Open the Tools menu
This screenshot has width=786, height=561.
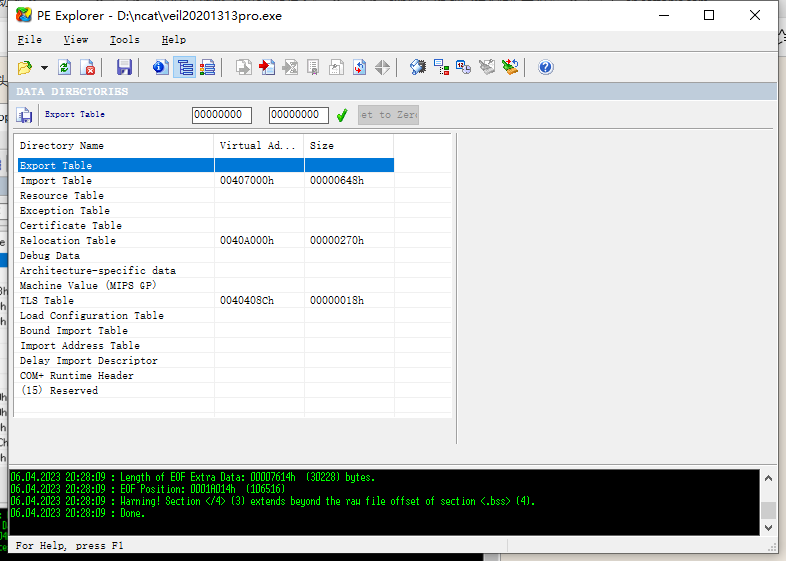click(125, 40)
